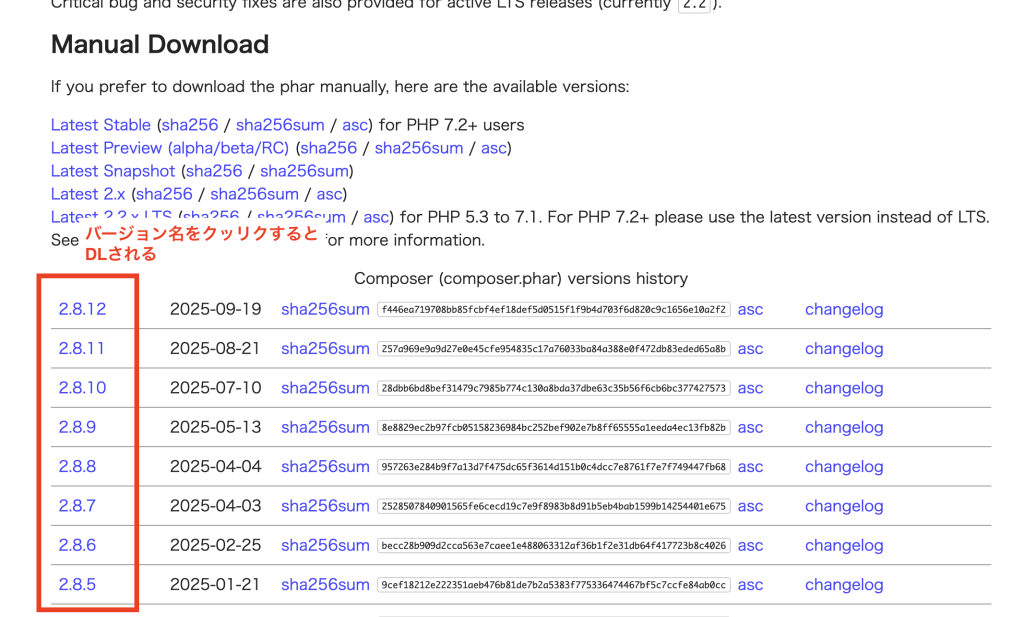The image size is (1024, 617).
Task: Download Composer version 2.8.12
Action: pyautogui.click(x=82, y=309)
